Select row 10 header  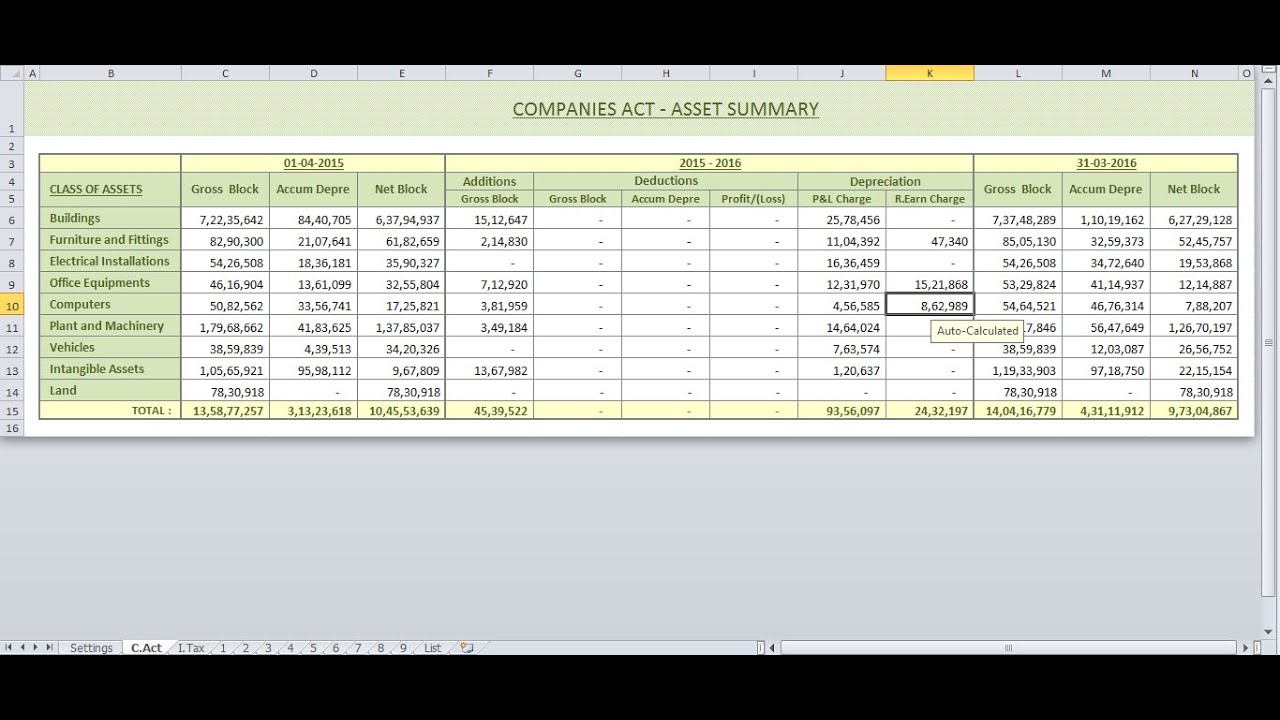(11, 306)
